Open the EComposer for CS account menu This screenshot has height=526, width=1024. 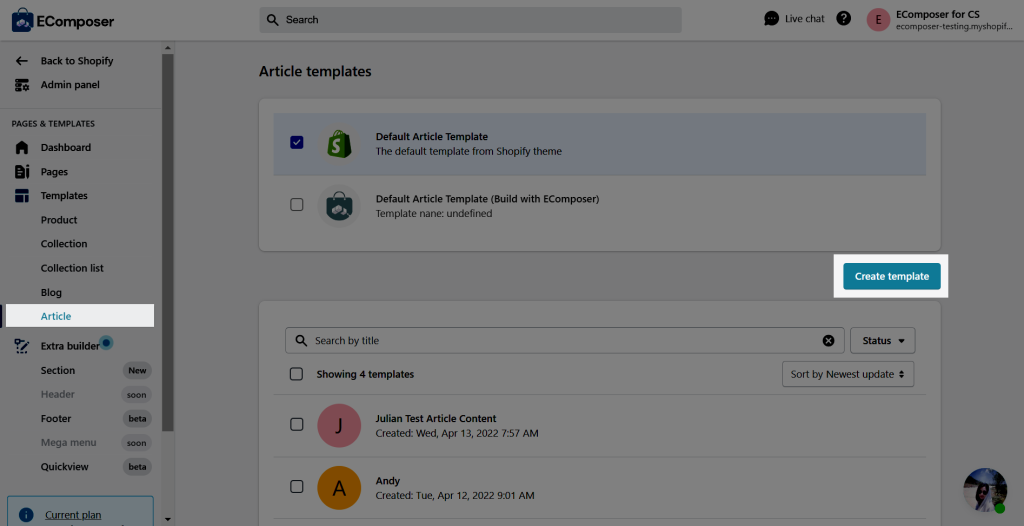coord(940,20)
